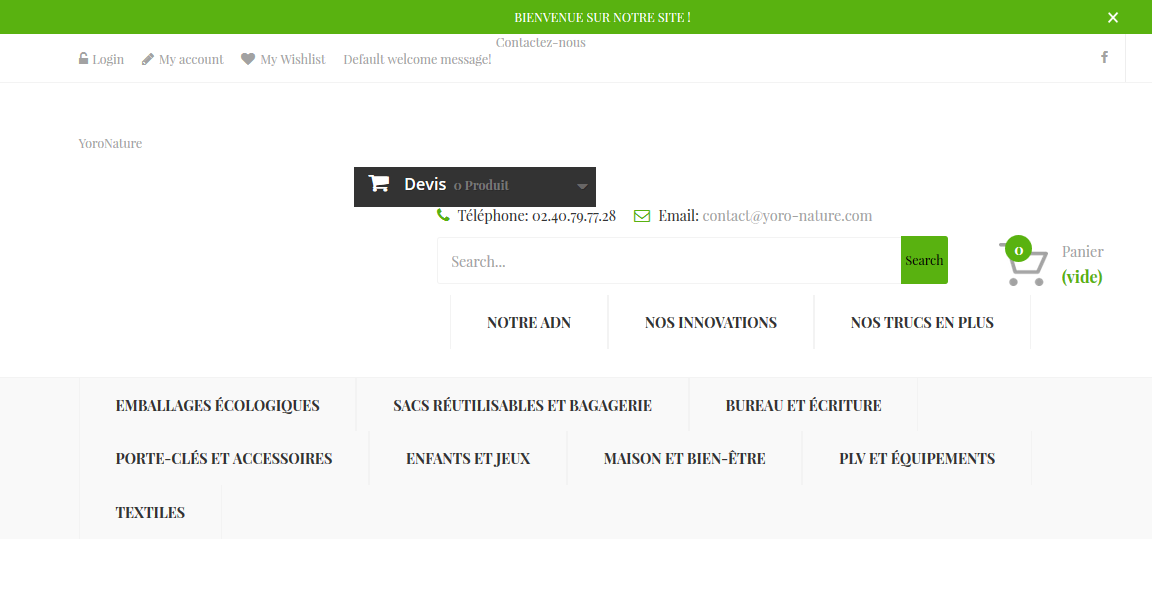The image size is (1152, 589).
Task: Select the EMBALLAGES ÉCOLOGIQUES category
Action: (217, 405)
